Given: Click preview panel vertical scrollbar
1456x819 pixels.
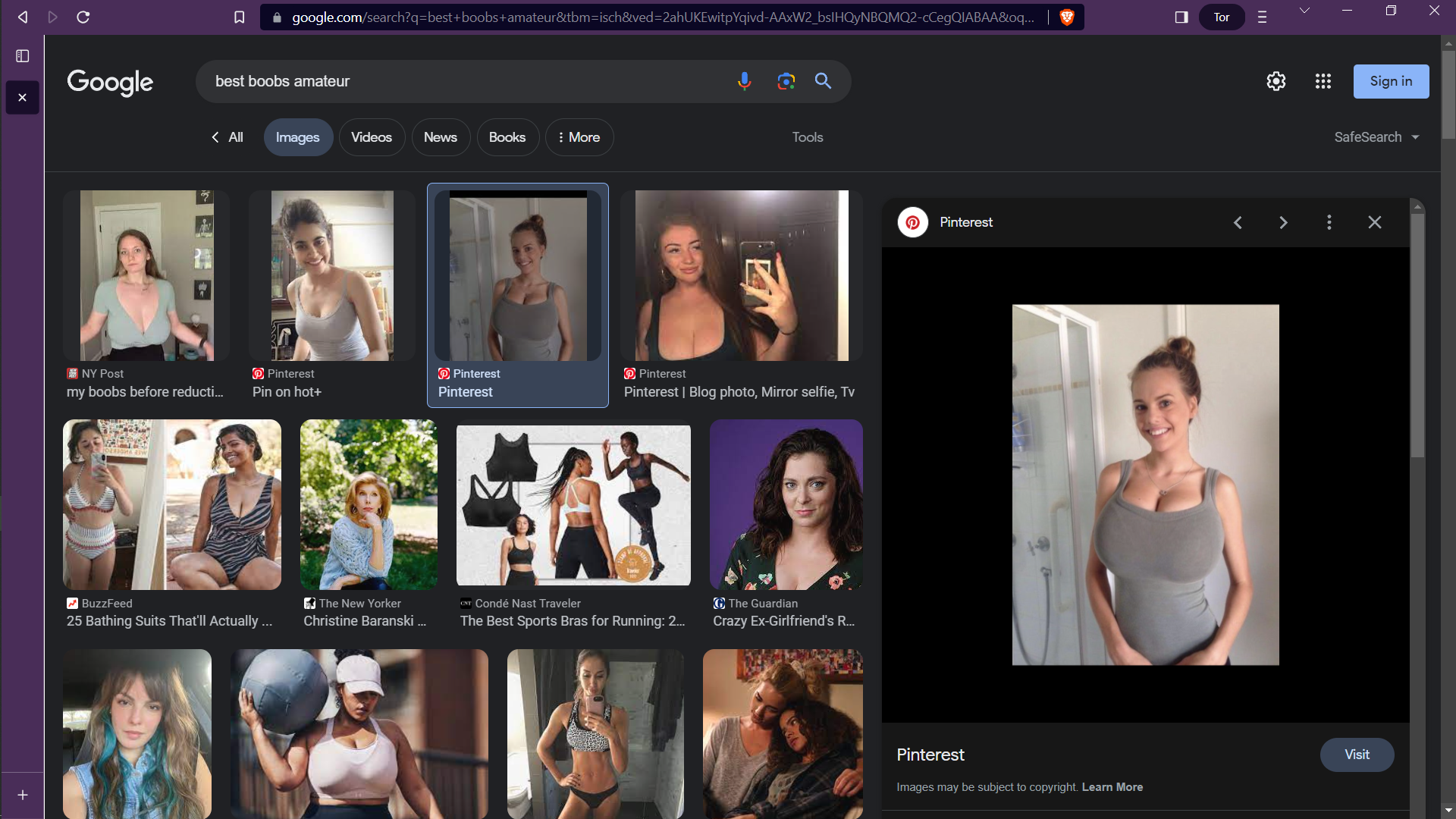Looking at the screenshot, I should (1417, 334).
